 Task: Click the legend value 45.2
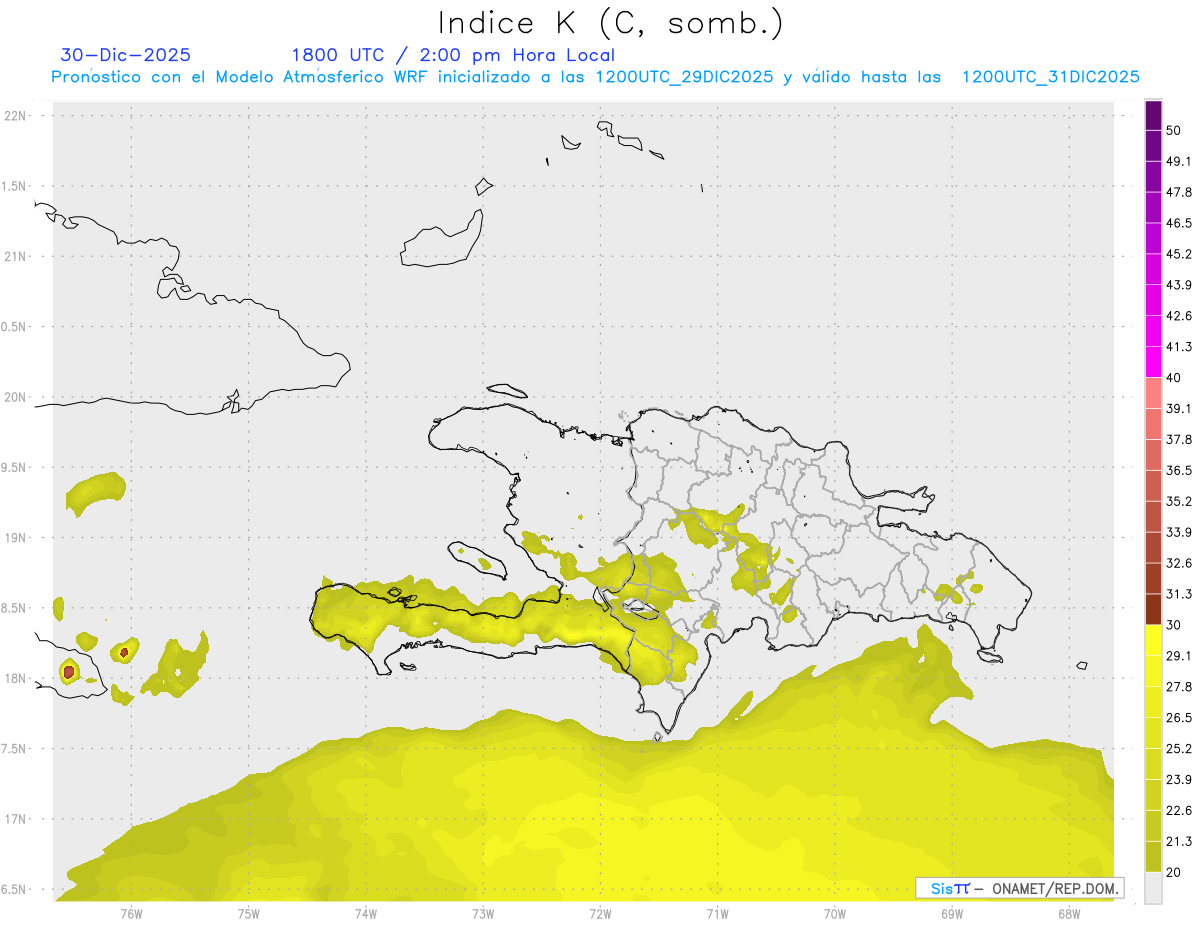(x=1179, y=254)
